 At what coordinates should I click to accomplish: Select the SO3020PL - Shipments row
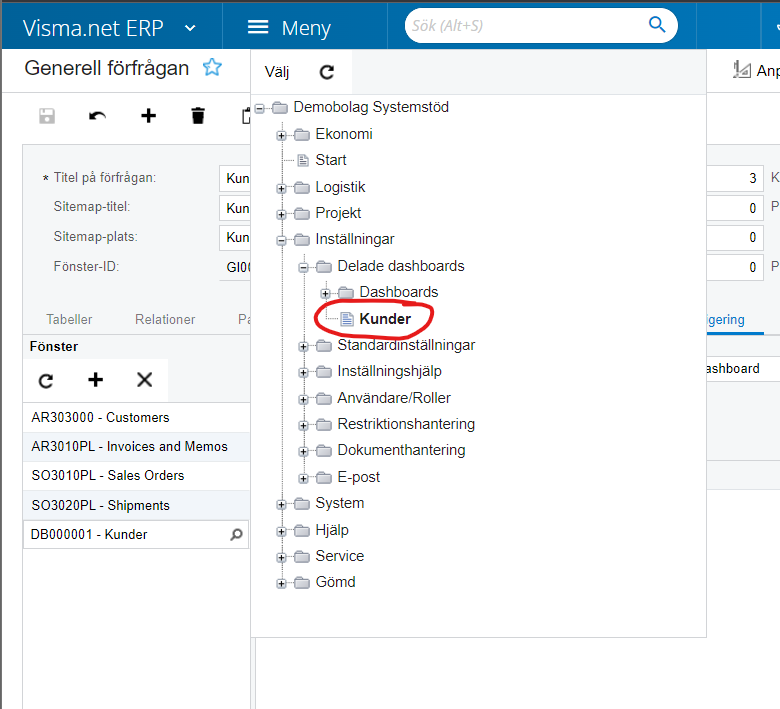click(136, 506)
